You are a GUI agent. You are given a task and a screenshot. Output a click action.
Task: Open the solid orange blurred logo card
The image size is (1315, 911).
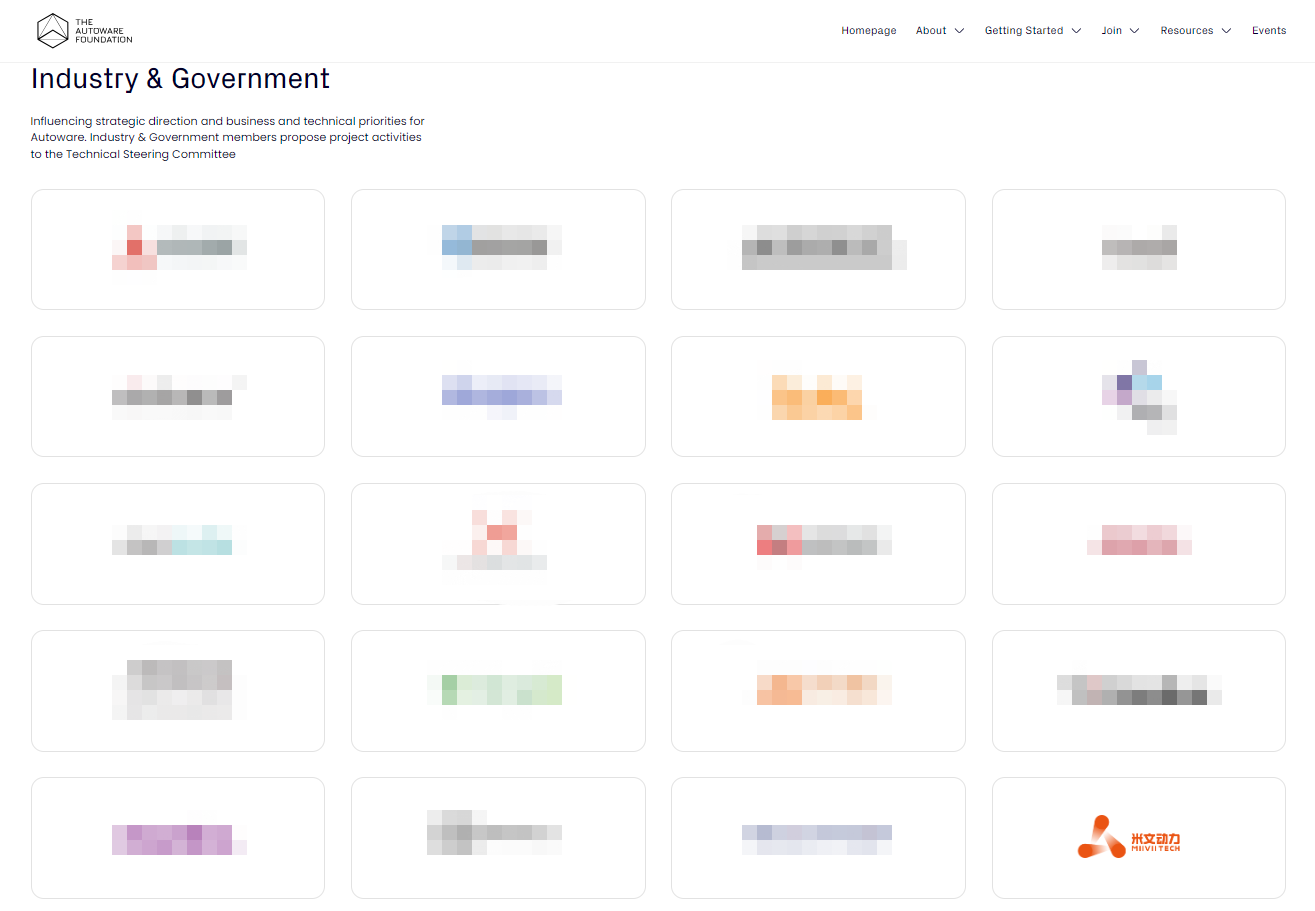pos(818,397)
